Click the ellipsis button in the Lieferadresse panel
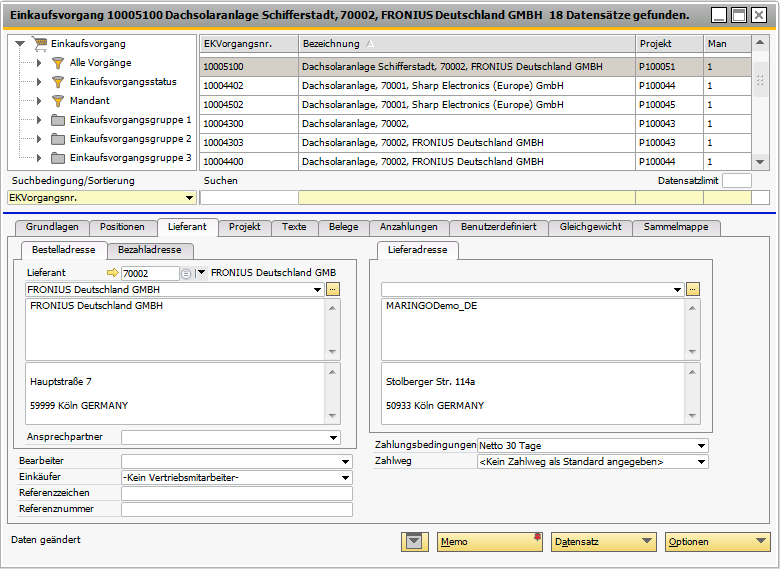Screen dimensions: 780x569 pos(692,289)
